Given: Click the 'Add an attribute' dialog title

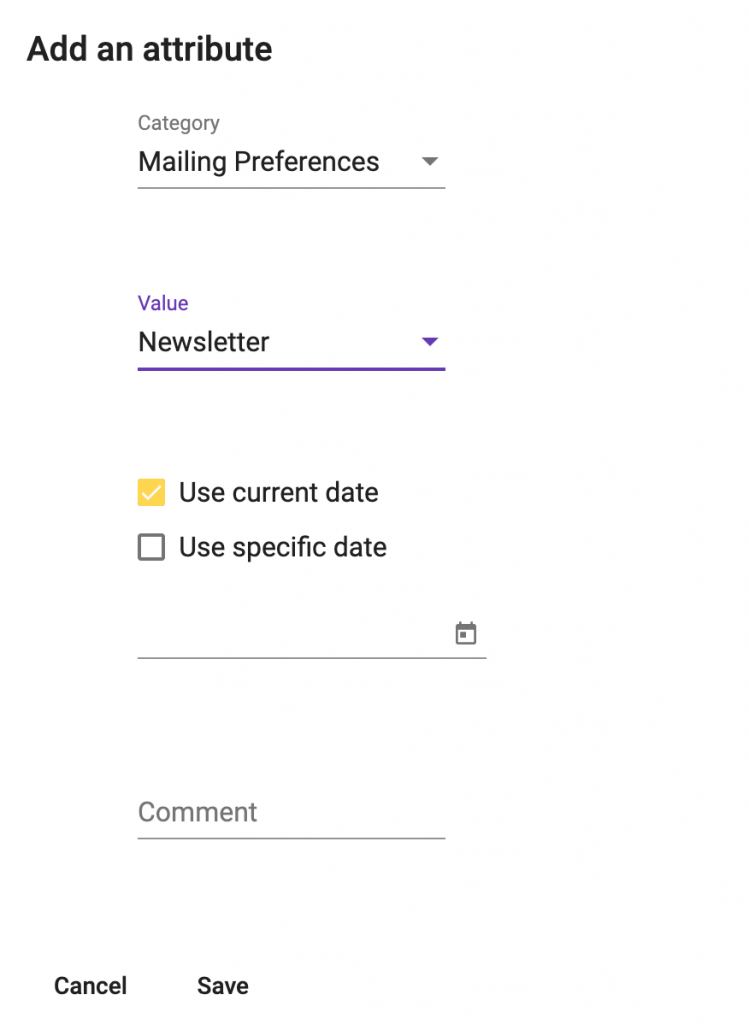Looking at the screenshot, I should [x=150, y=50].
